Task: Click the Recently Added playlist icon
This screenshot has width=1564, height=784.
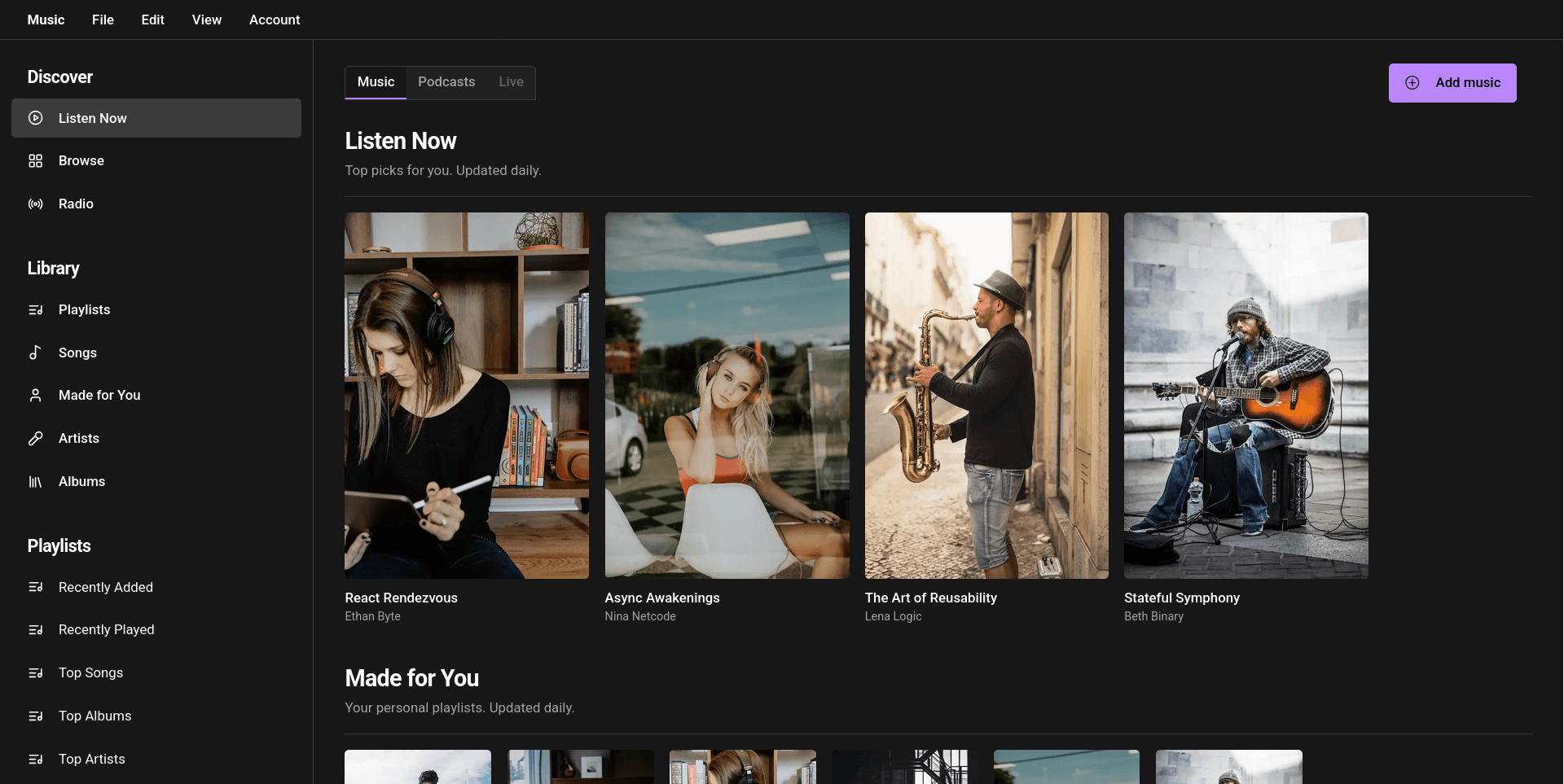Action: coord(35,587)
